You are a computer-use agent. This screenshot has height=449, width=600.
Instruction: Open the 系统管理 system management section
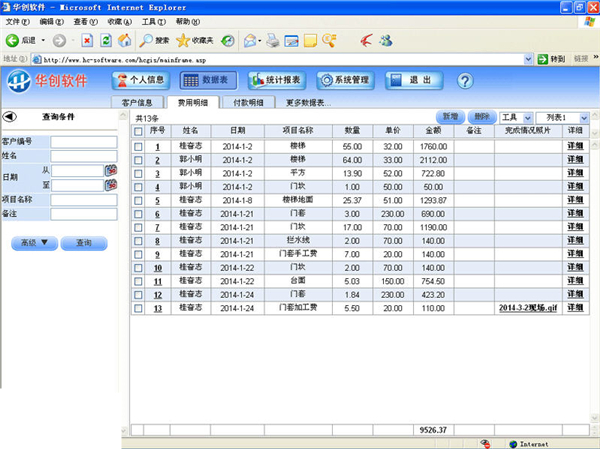[x=344, y=80]
